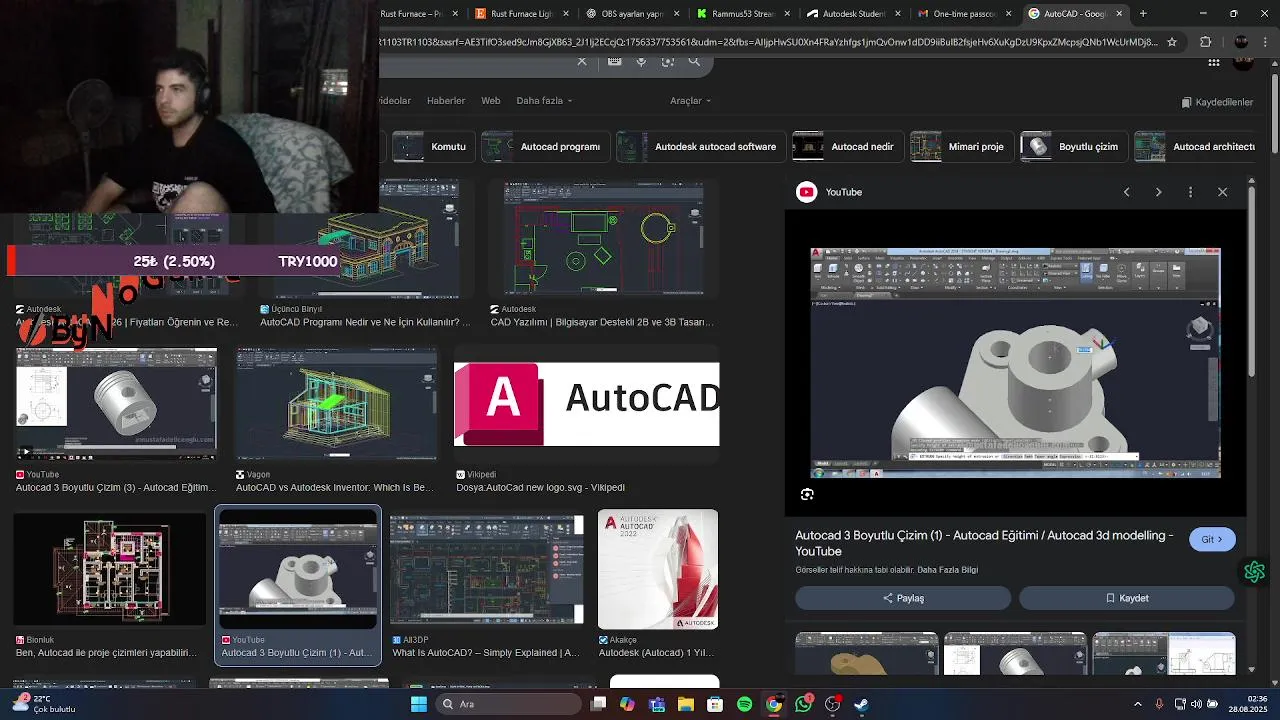This screenshot has height=720, width=1280.
Task: Go to next image in preview panel
Action: (1158, 192)
